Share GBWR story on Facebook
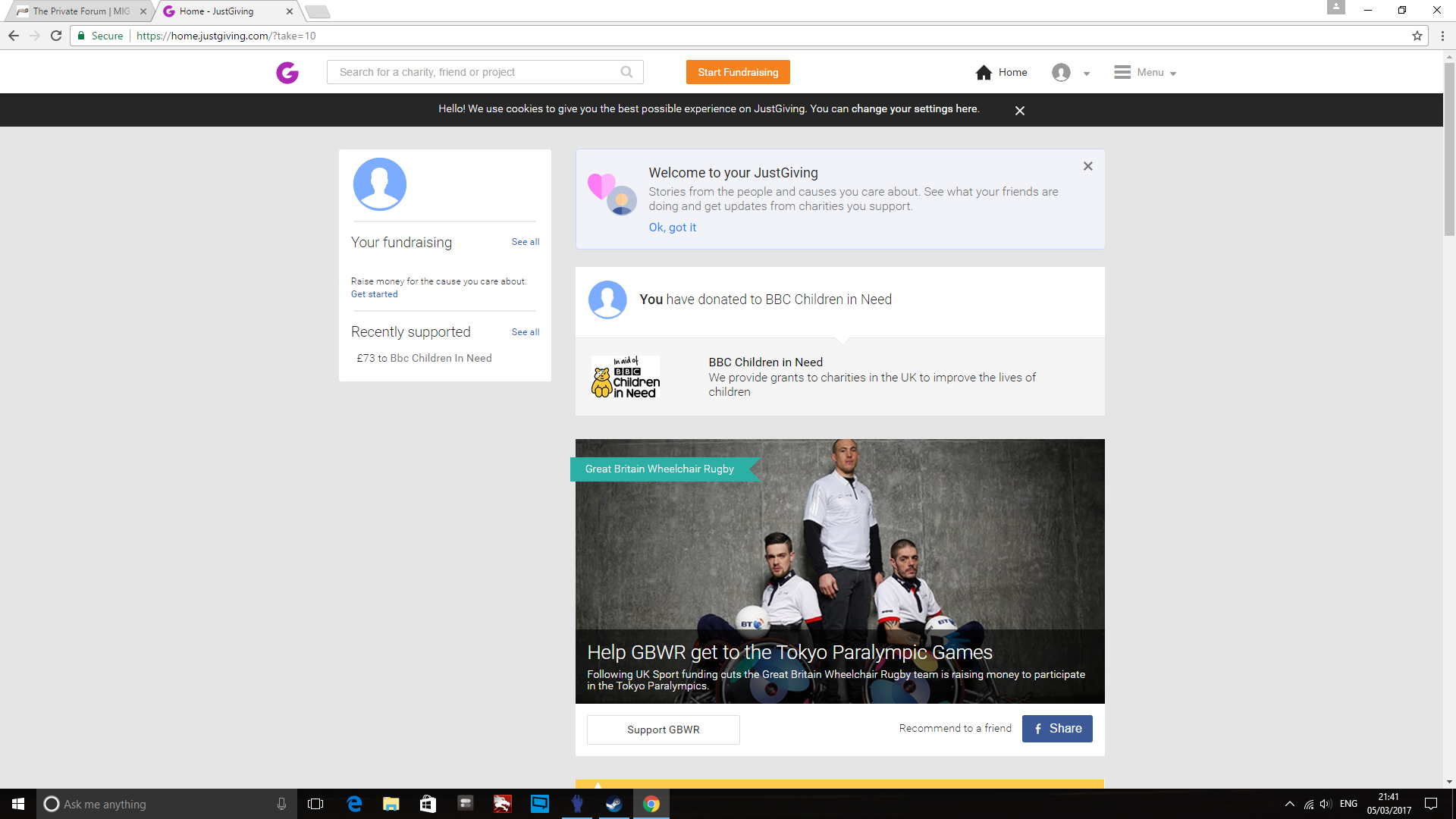 click(1057, 729)
